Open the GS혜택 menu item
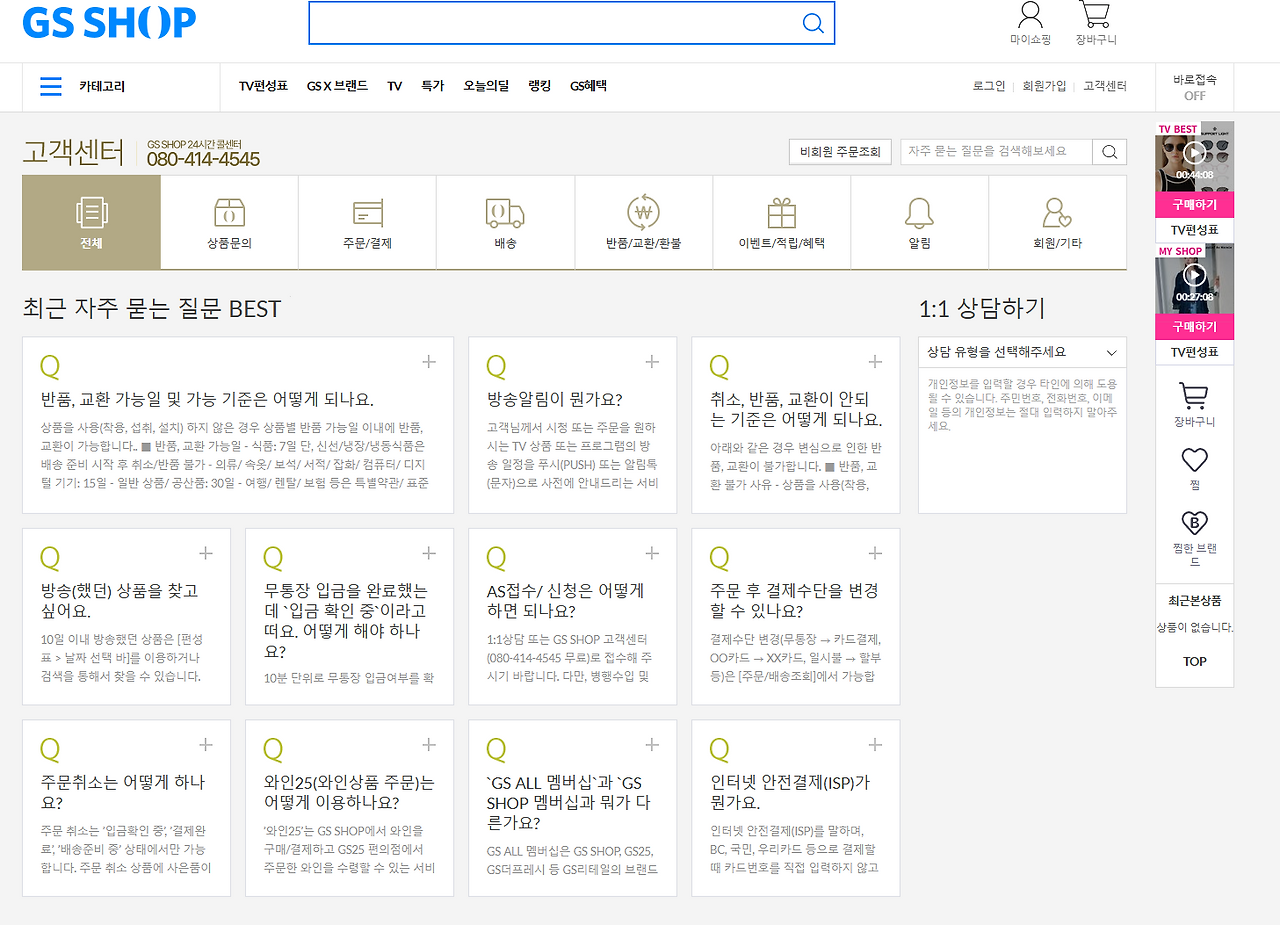The width and height of the screenshot is (1280, 925). coord(588,87)
